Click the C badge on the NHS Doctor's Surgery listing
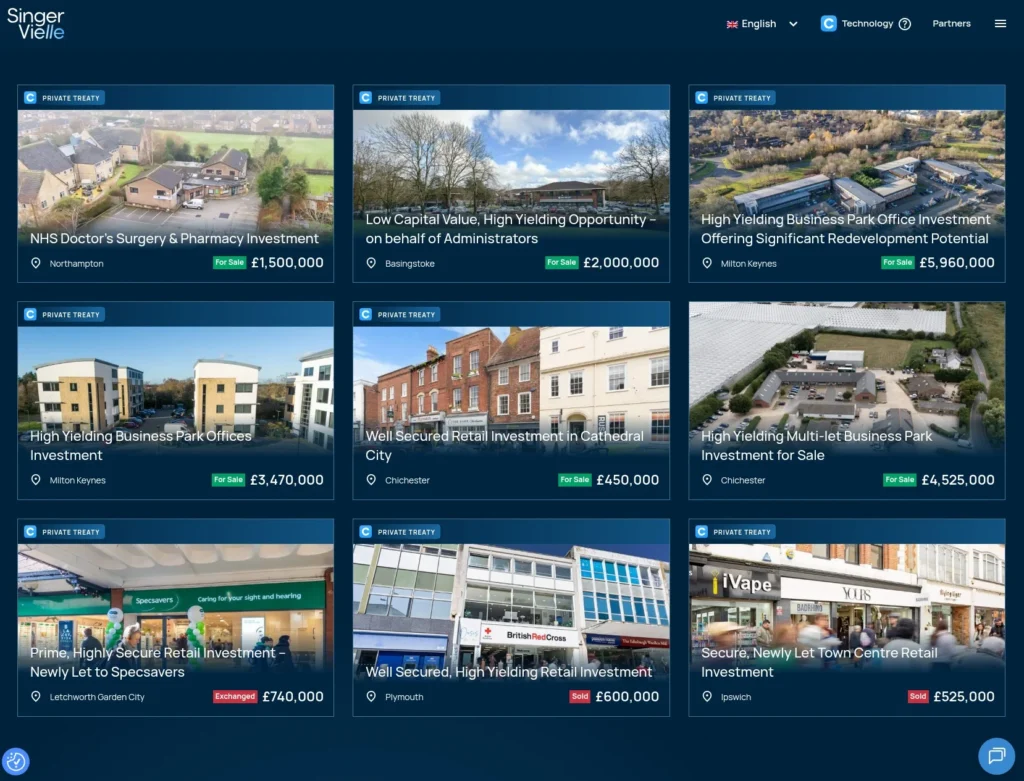 (x=30, y=97)
